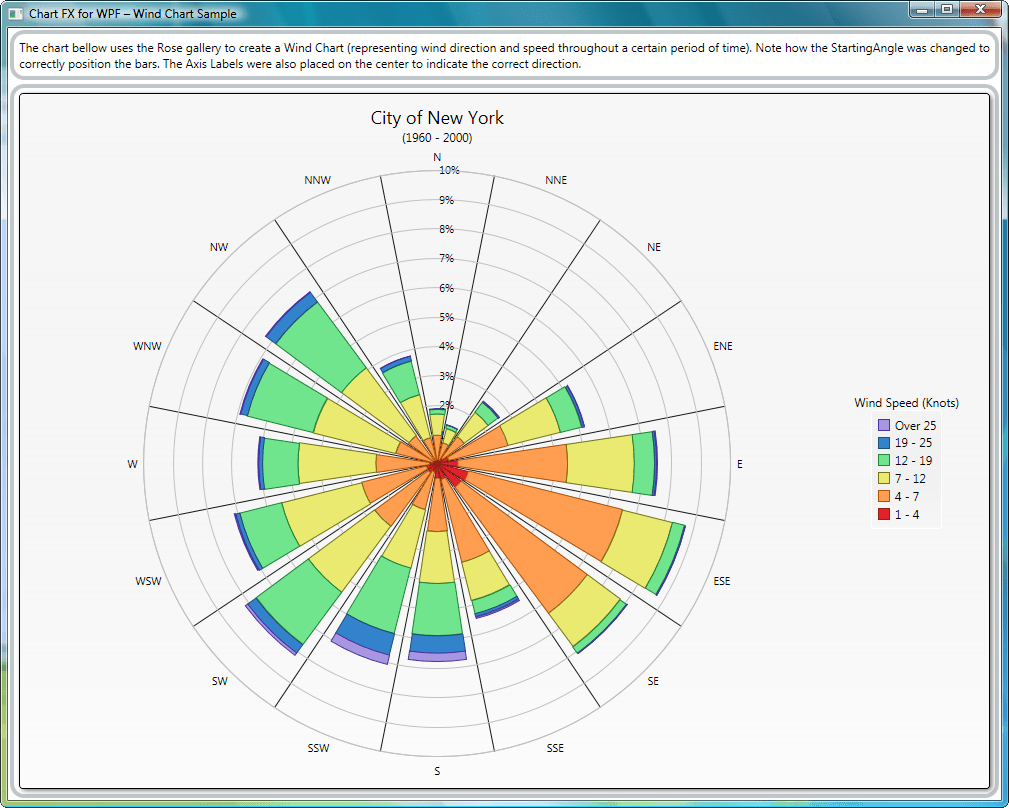Click the "(1960 - 2000)" subtitle text
This screenshot has height=808, width=1009.
click(436, 139)
